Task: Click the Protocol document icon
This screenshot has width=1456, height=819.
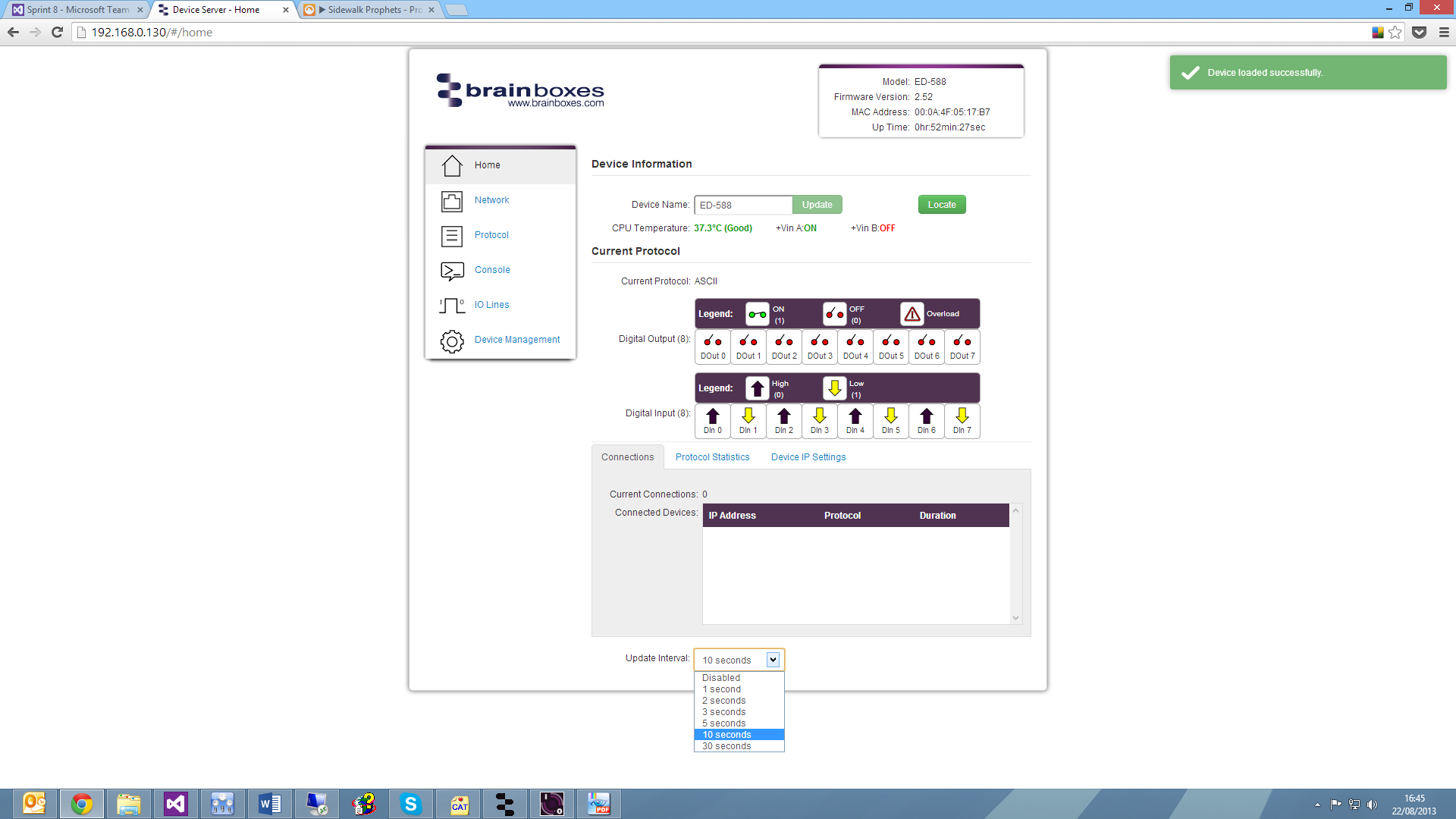Action: [x=452, y=236]
